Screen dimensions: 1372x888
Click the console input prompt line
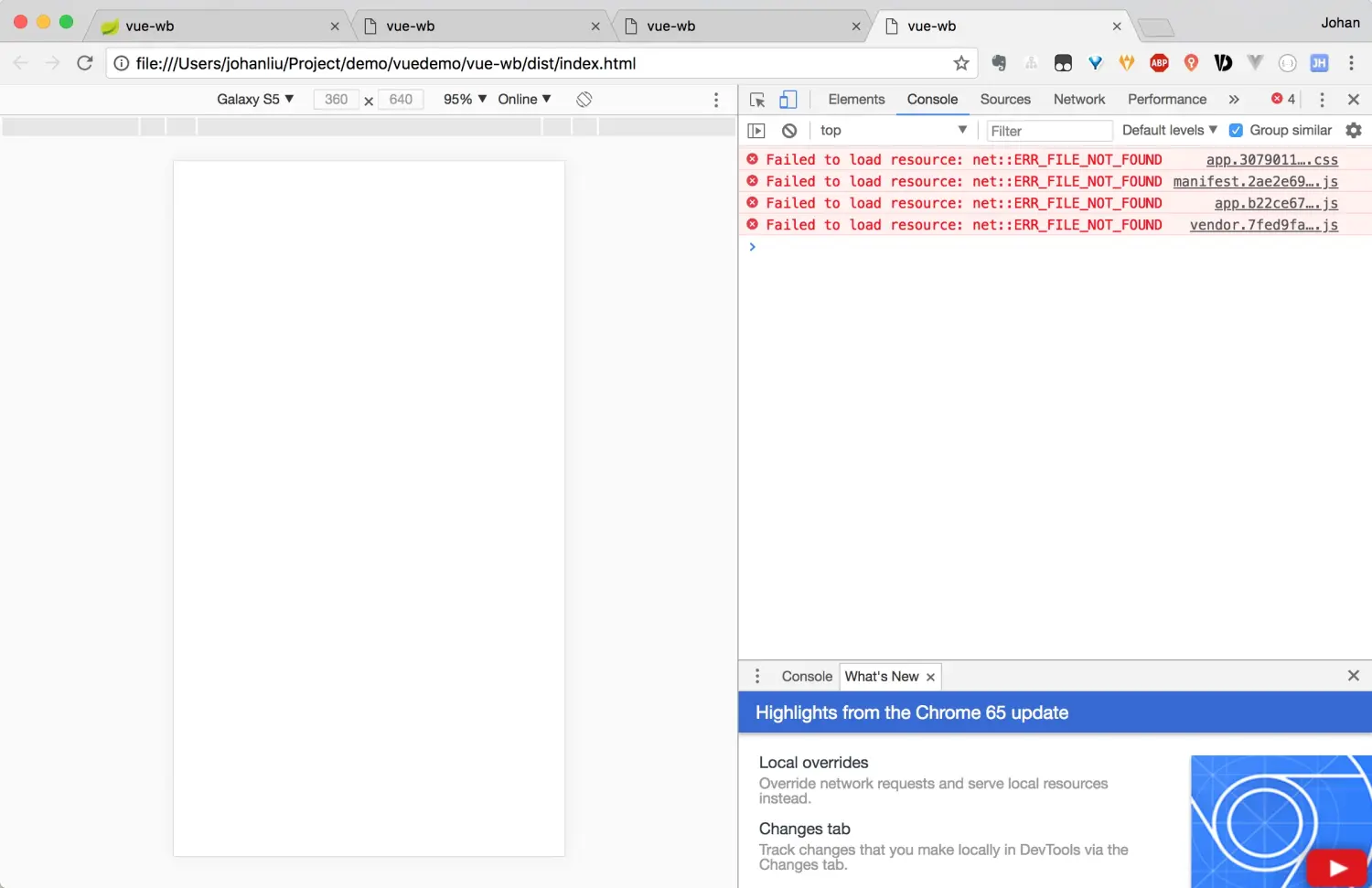[x=1055, y=247]
